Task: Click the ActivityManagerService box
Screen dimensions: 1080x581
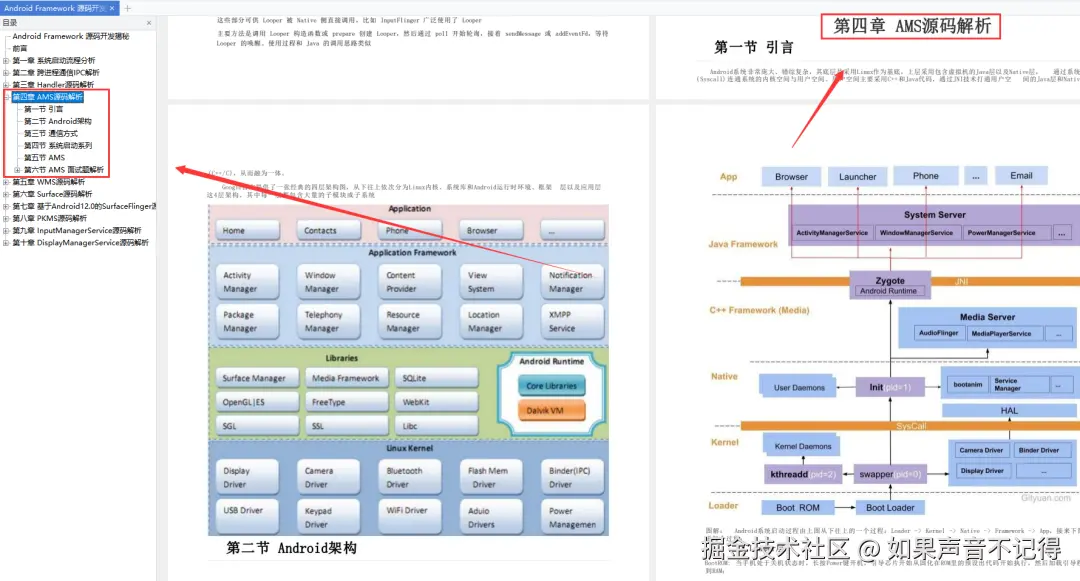Action: pos(832,233)
